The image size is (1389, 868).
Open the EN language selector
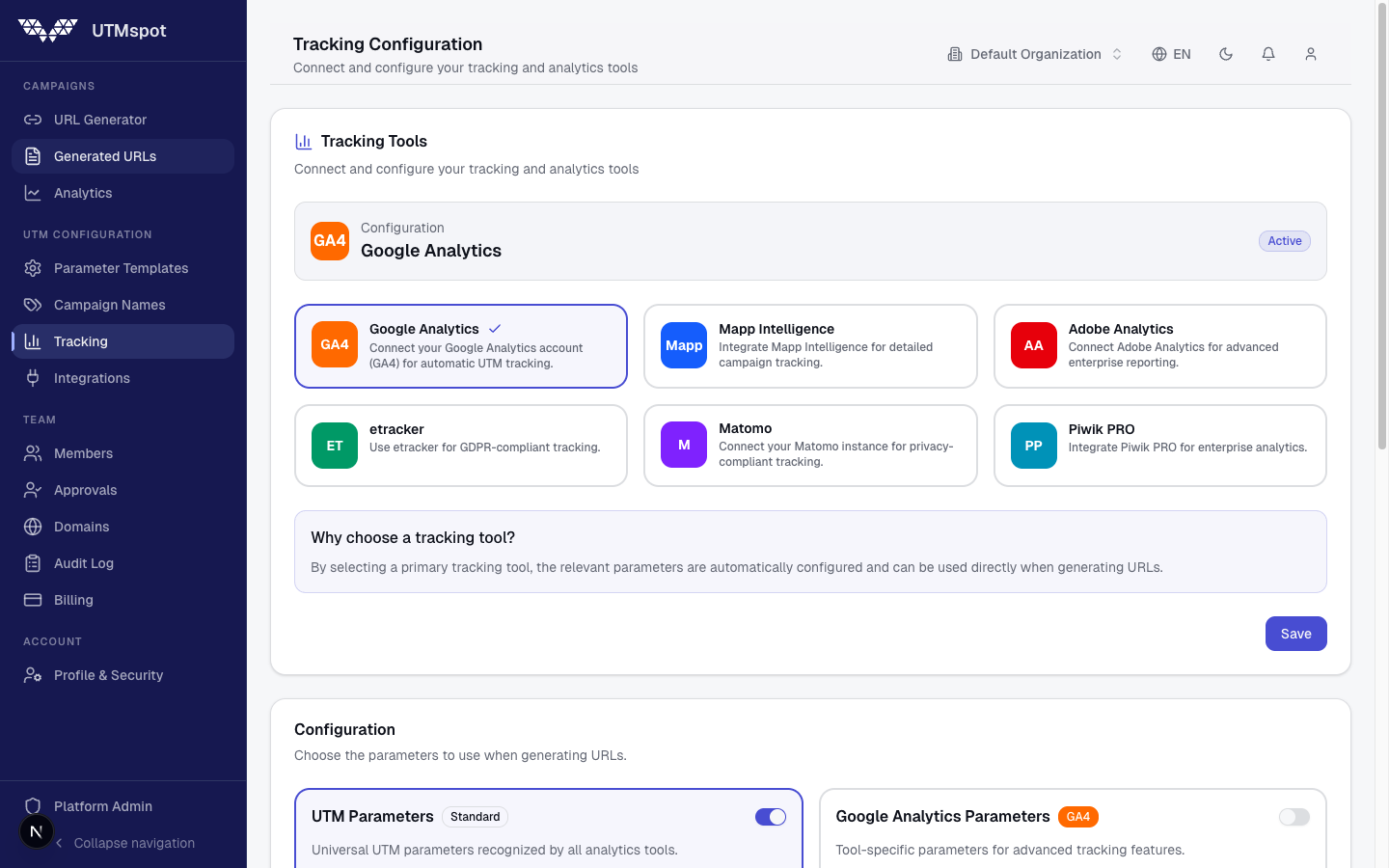(1171, 54)
